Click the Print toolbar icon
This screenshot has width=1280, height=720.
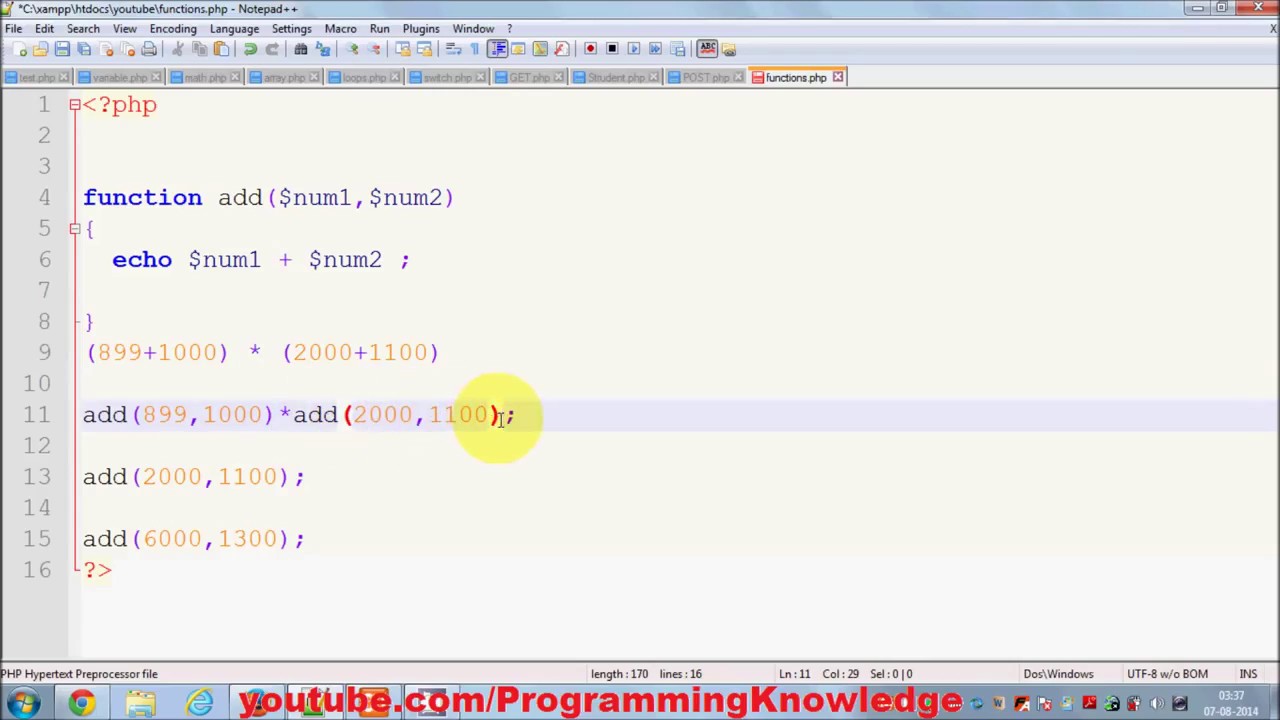(x=149, y=49)
